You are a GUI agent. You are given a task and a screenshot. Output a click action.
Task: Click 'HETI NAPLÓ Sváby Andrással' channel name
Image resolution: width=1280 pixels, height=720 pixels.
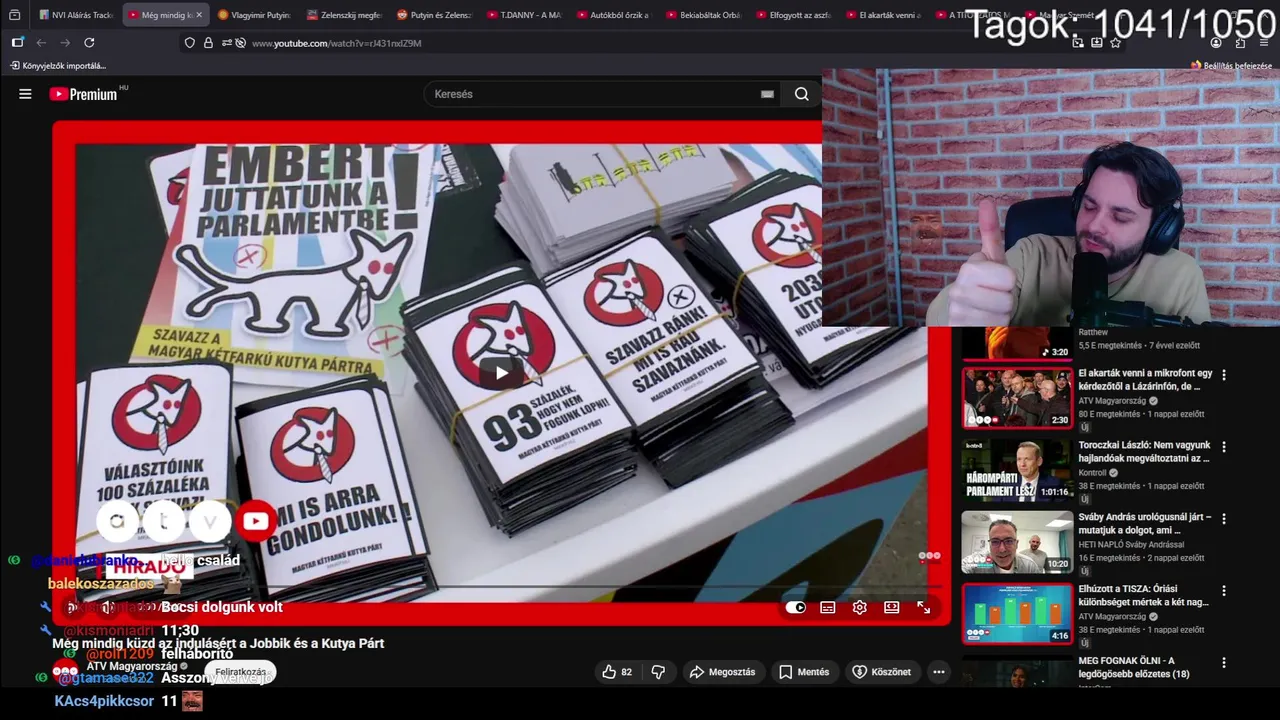click(1130, 545)
